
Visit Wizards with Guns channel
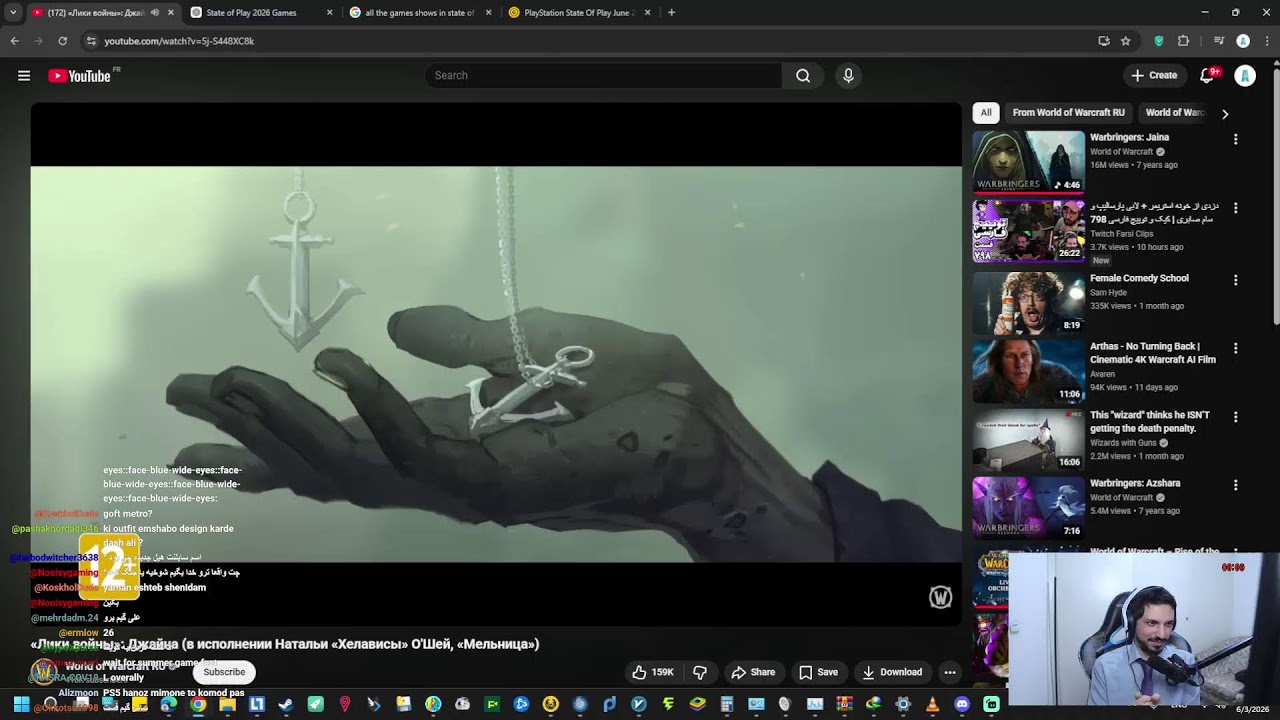1123,443
